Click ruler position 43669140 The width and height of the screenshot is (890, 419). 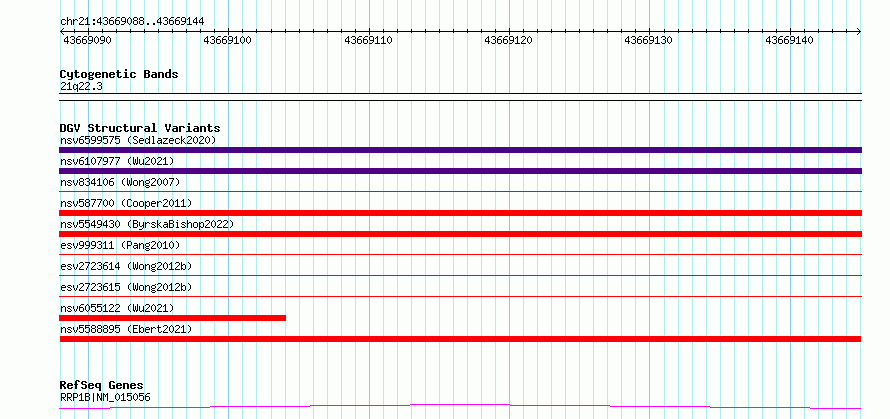[x=789, y=40]
